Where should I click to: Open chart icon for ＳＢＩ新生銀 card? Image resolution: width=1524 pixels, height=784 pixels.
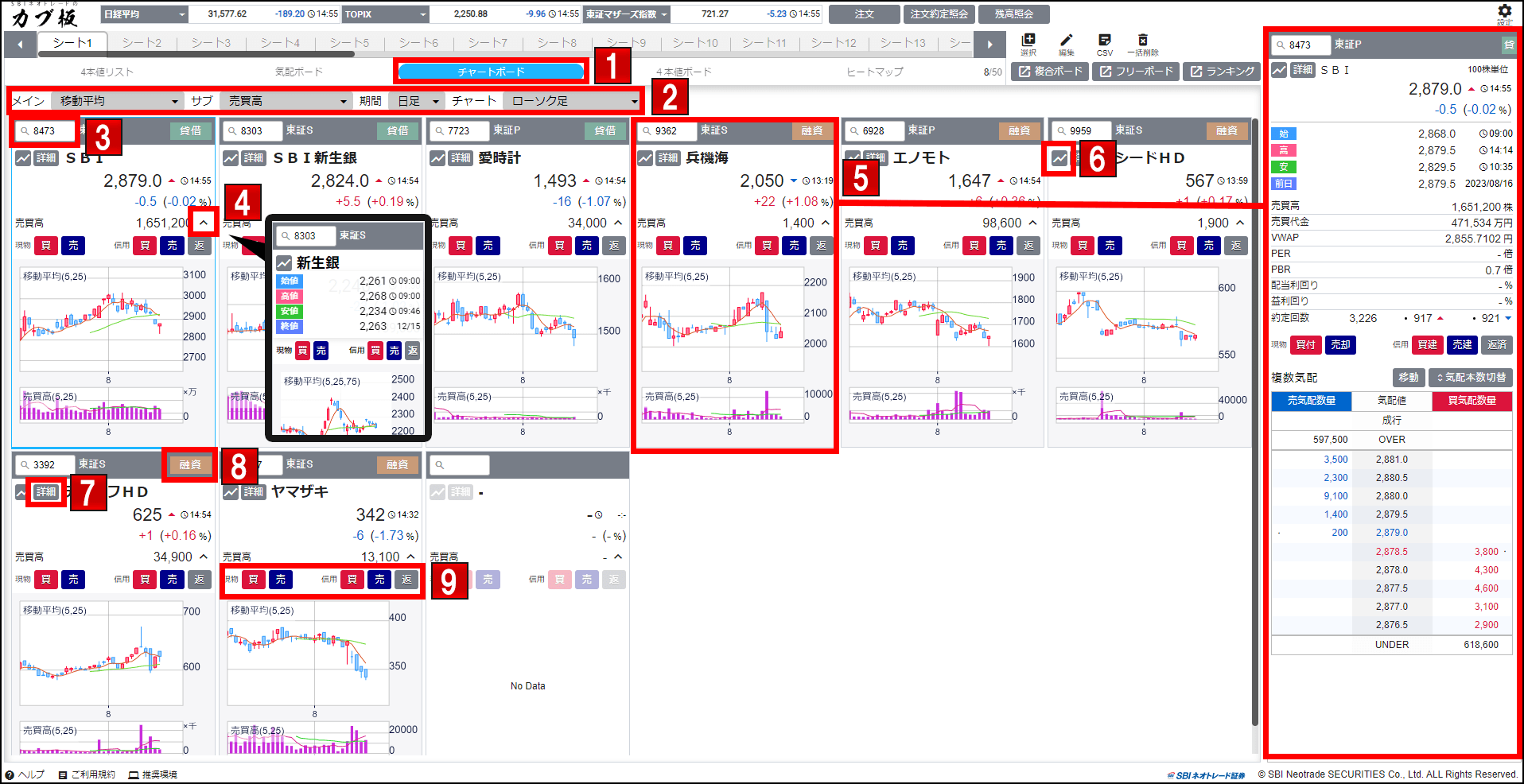[x=231, y=158]
